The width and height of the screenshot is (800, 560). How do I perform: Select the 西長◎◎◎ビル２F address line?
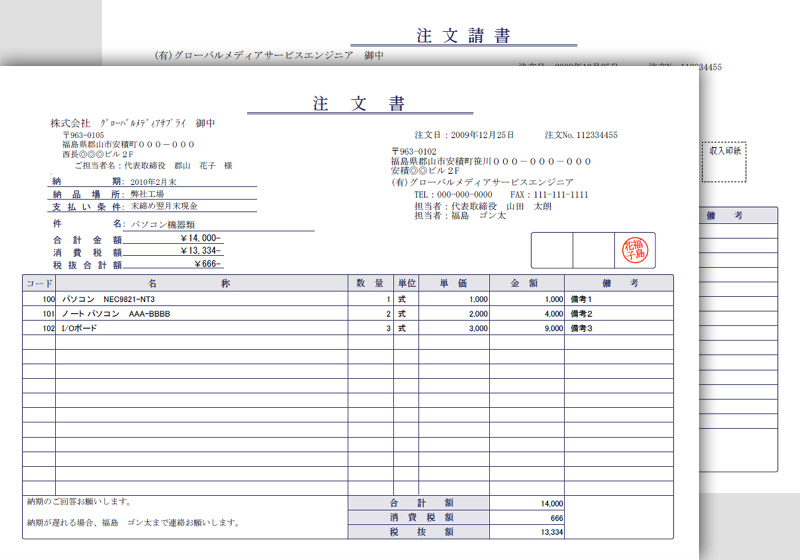(98, 154)
